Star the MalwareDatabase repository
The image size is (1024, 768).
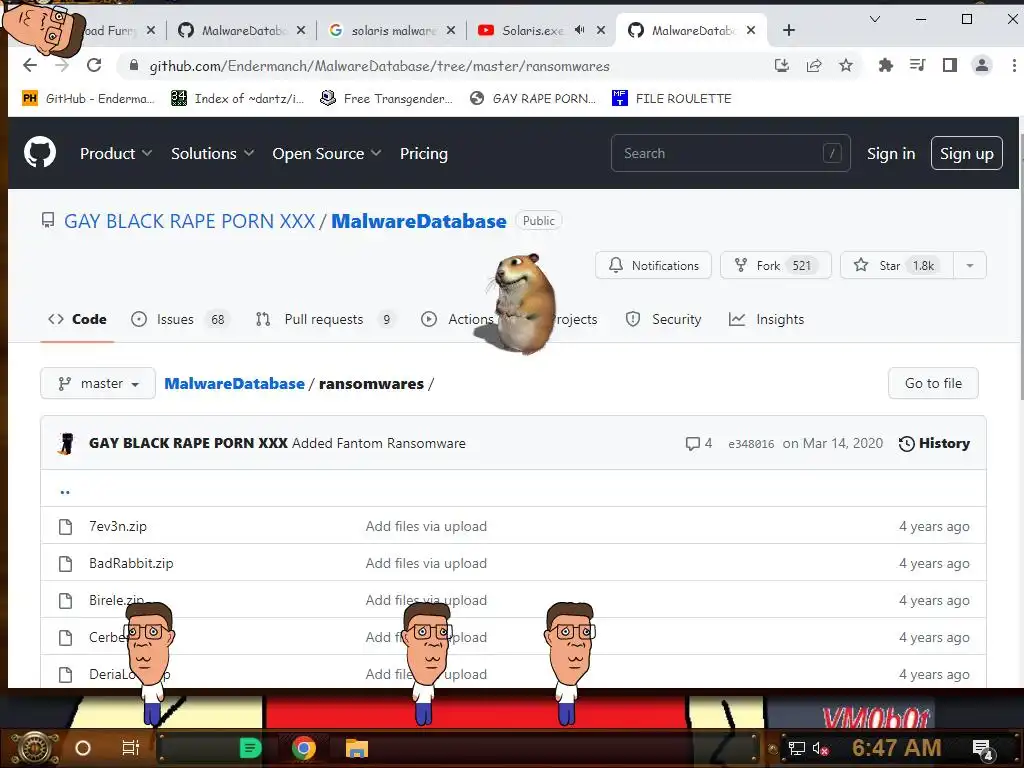pyautogui.click(x=897, y=265)
